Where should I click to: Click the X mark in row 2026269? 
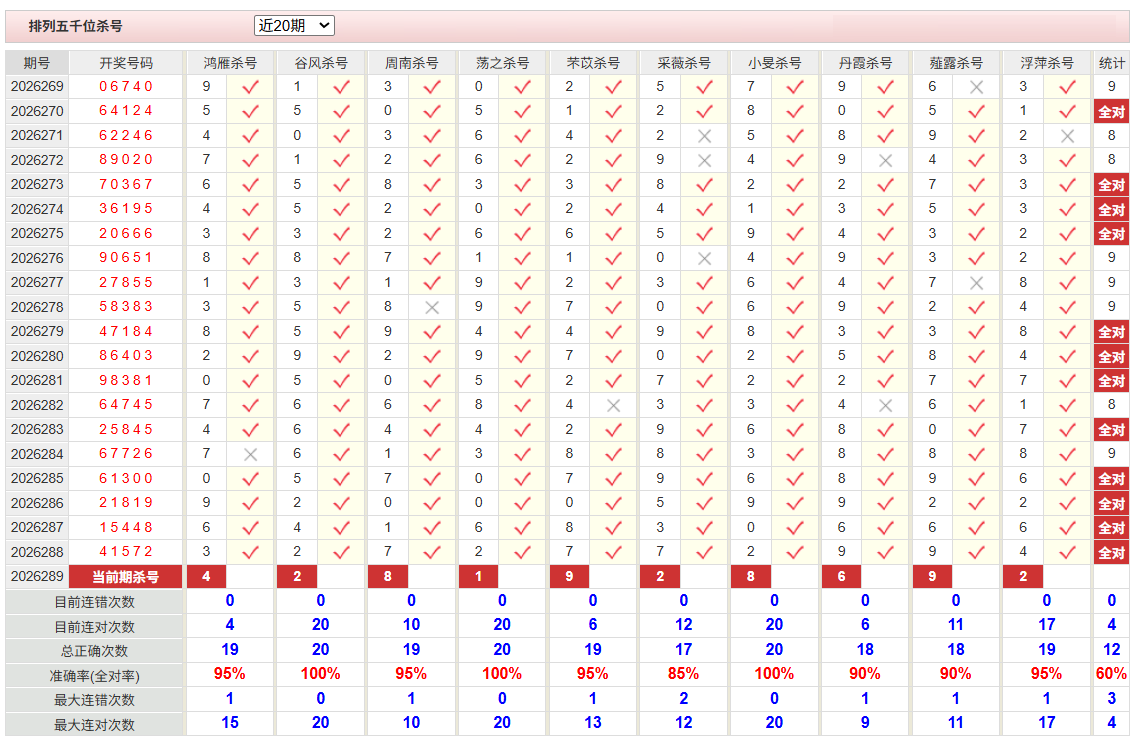tap(977, 87)
